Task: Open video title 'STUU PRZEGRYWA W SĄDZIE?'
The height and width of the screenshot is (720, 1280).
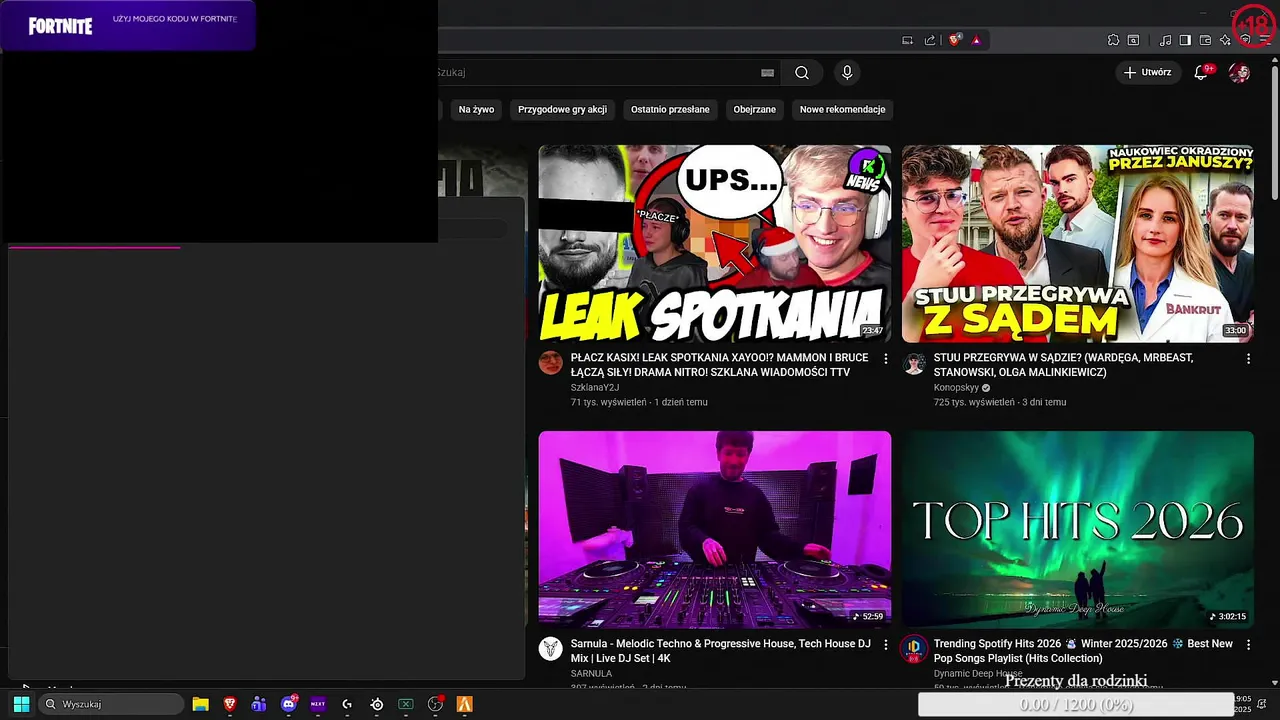Action: tap(1063, 365)
